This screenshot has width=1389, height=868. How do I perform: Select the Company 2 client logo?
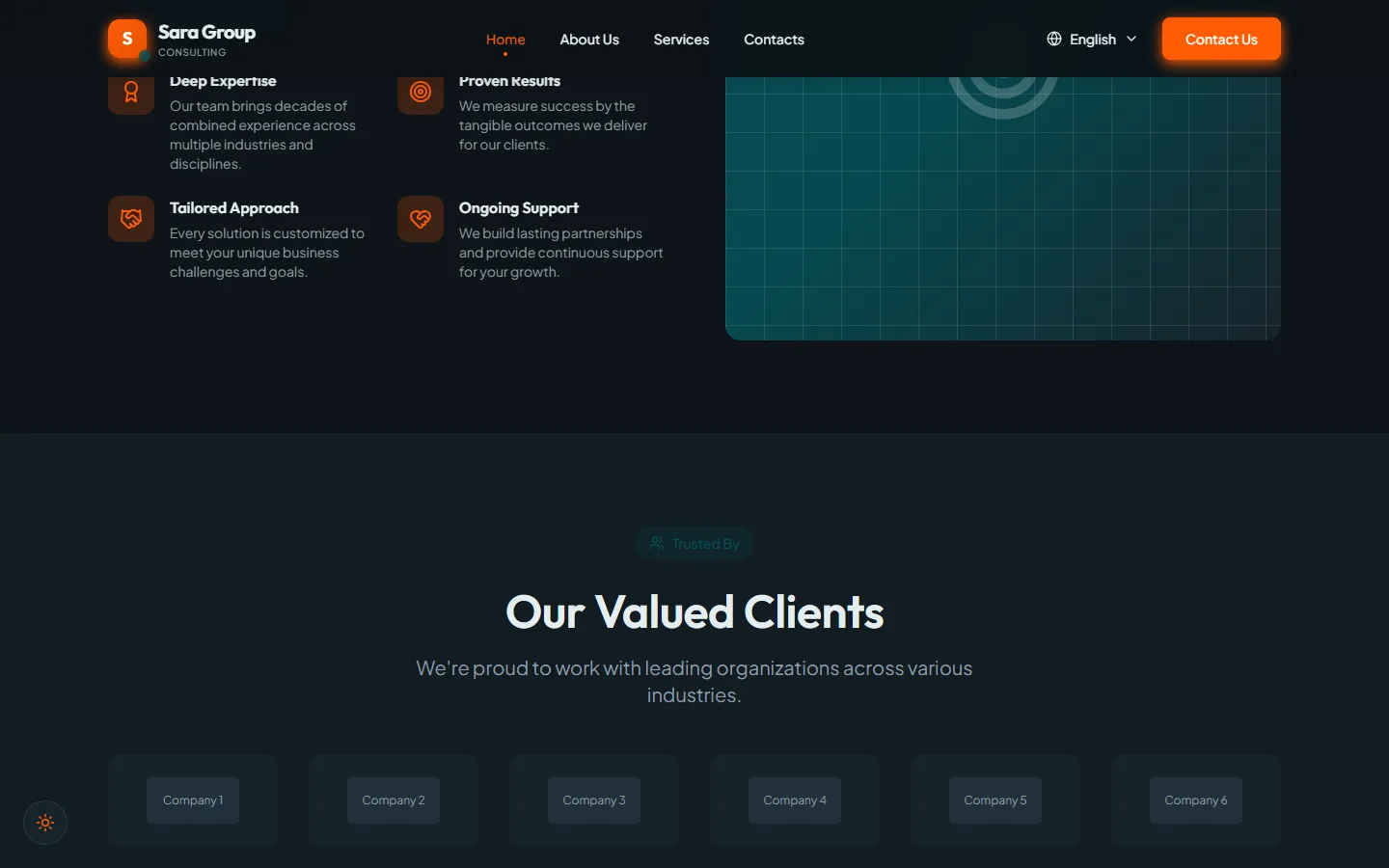tap(394, 800)
